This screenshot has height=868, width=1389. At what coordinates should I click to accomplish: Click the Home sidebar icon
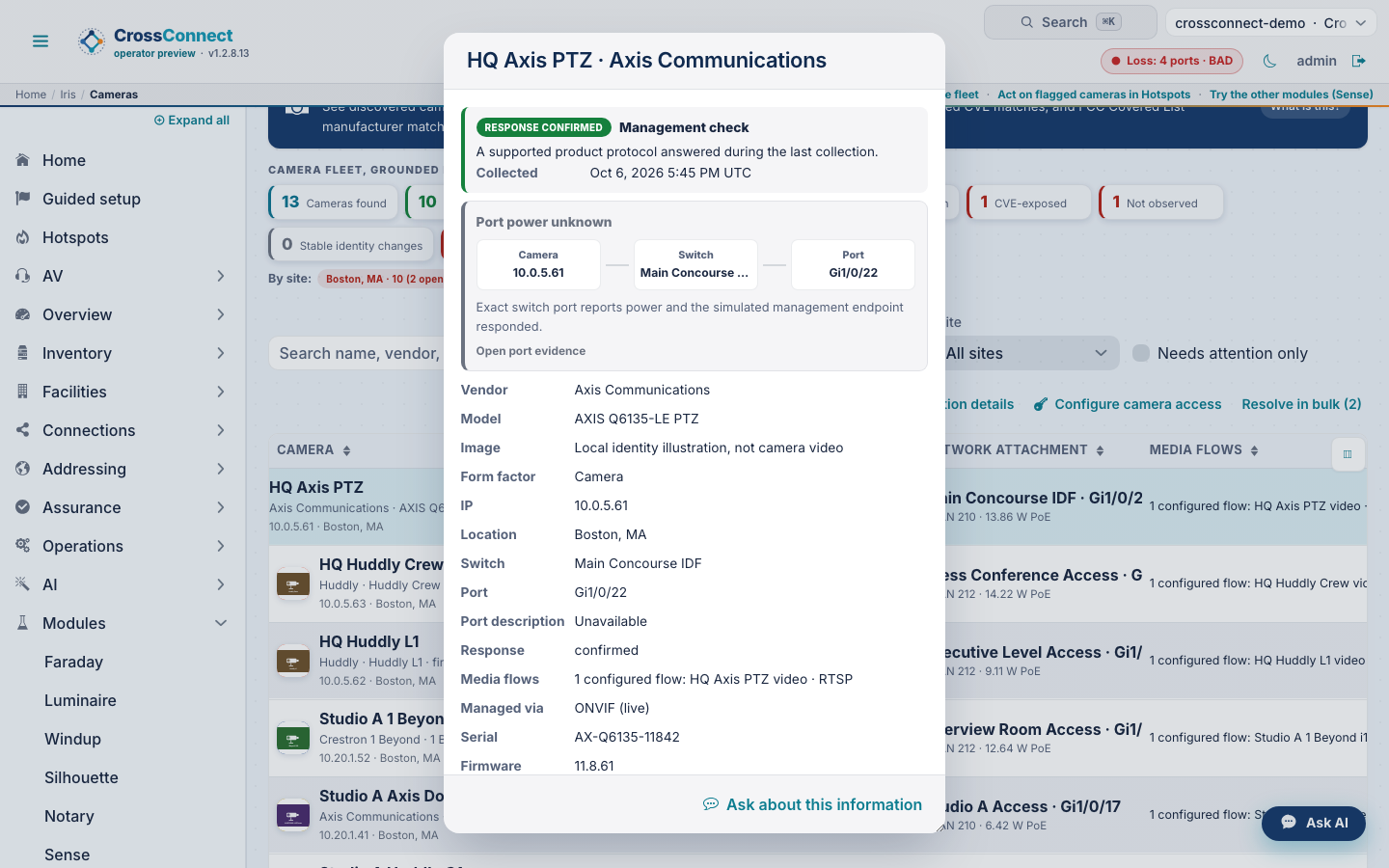[x=23, y=160]
